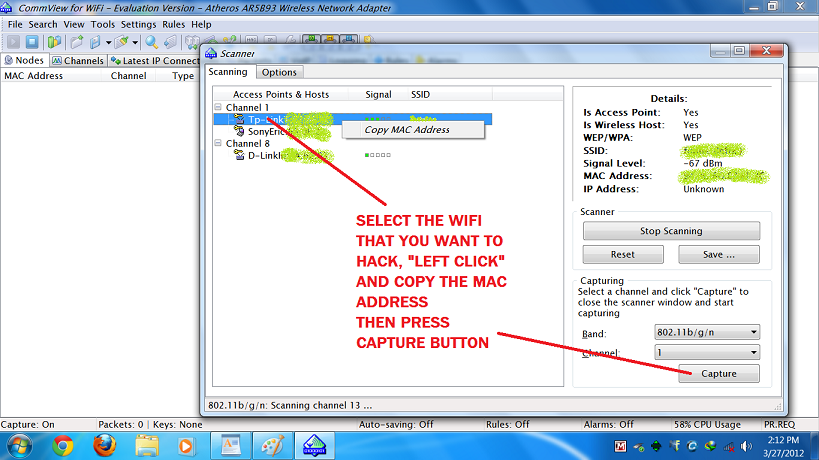Image resolution: width=819 pixels, height=460 pixels.
Task: Open the Paint palette taskbar icon
Action: 273,446
